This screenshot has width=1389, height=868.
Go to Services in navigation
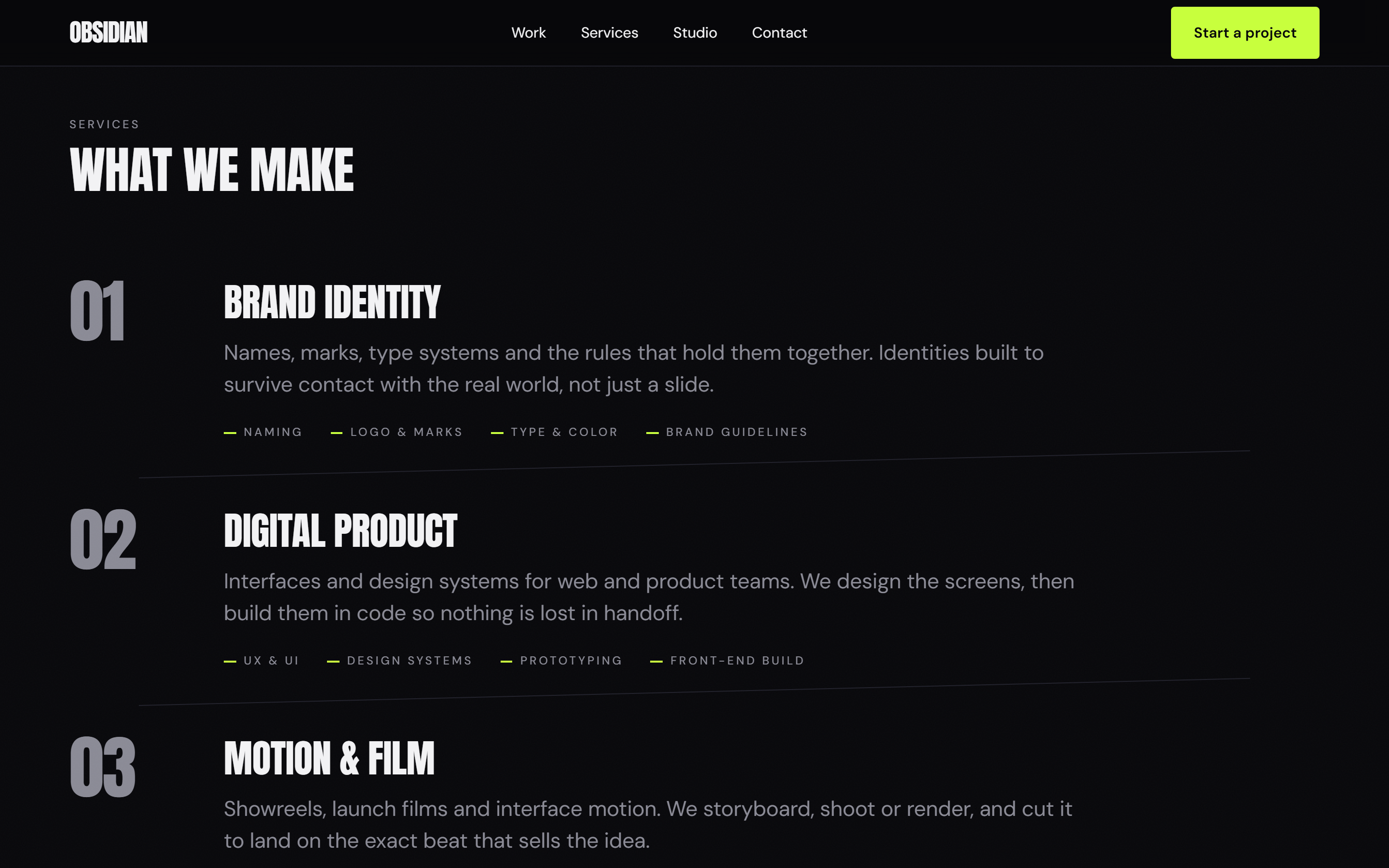[x=609, y=33]
